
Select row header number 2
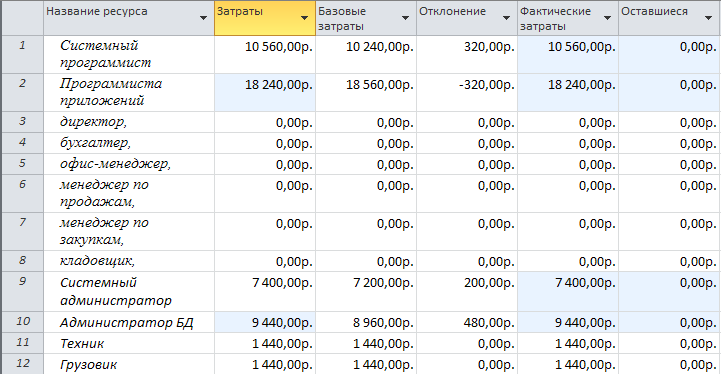[x=23, y=92]
